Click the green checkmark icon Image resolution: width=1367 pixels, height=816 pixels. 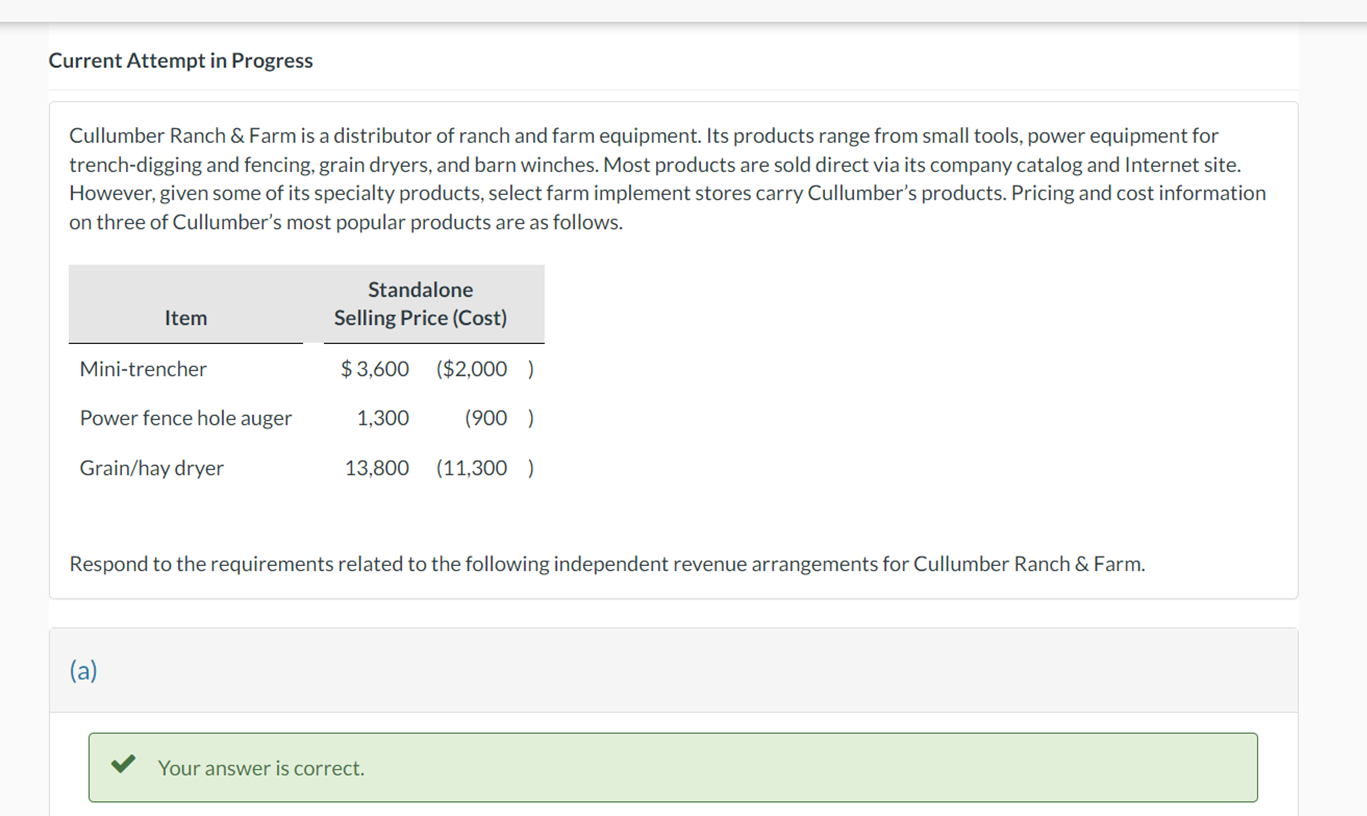[x=123, y=766]
